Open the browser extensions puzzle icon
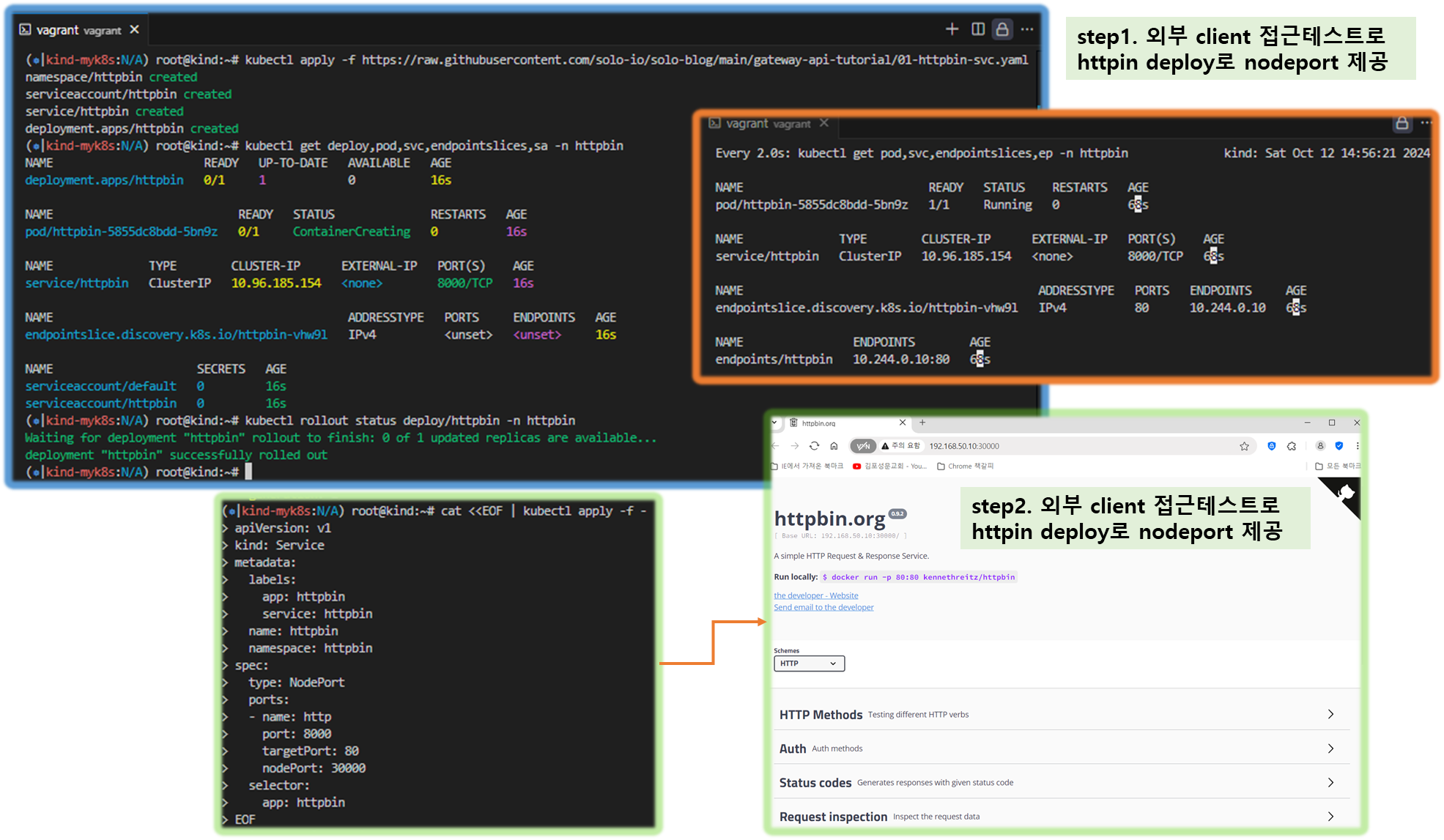Image resolution: width=1444 pixels, height=840 pixels. (x=1292, y=446)
